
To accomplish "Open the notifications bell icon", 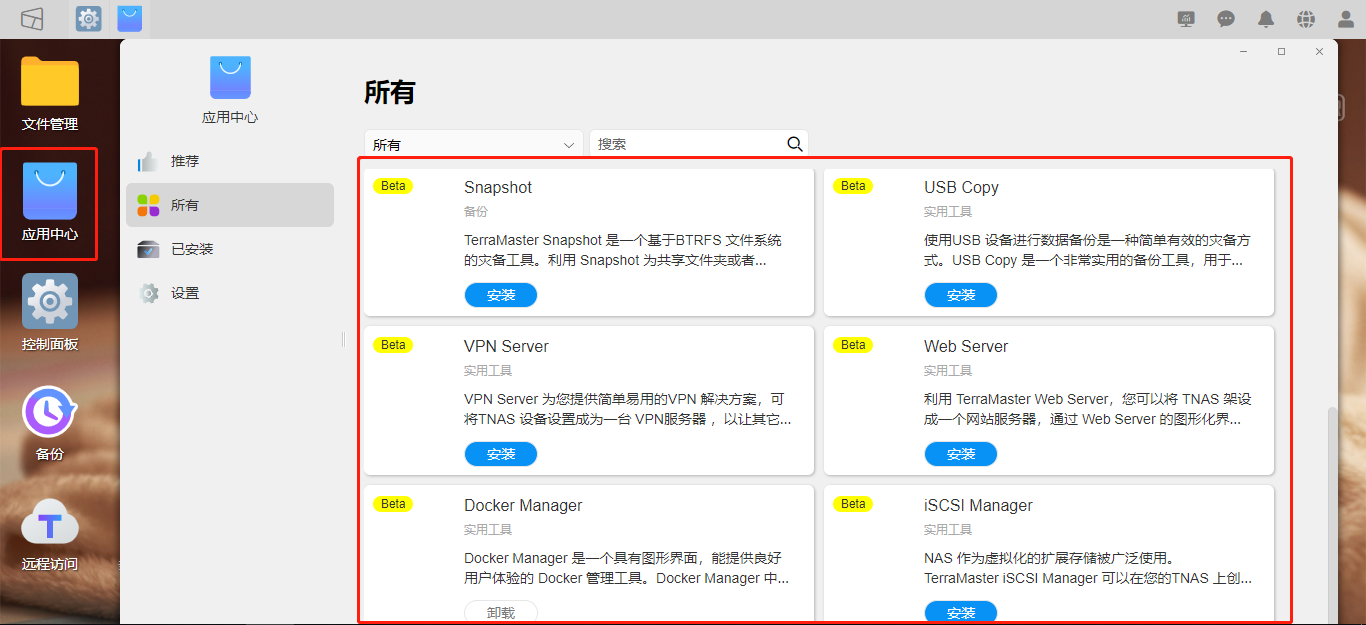I will (x=1266, y=19).
